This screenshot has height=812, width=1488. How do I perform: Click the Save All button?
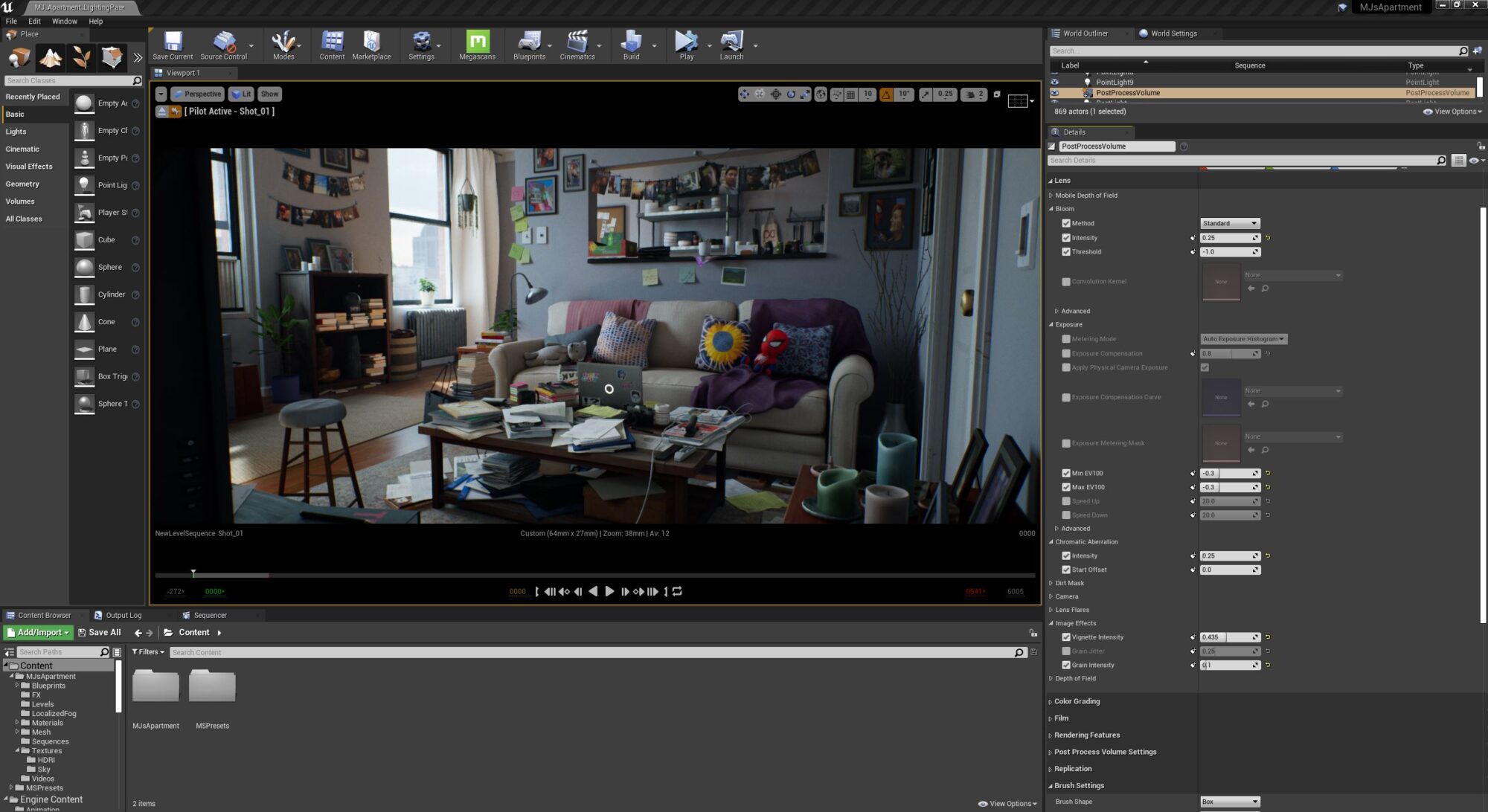click(x=100, y=633)
